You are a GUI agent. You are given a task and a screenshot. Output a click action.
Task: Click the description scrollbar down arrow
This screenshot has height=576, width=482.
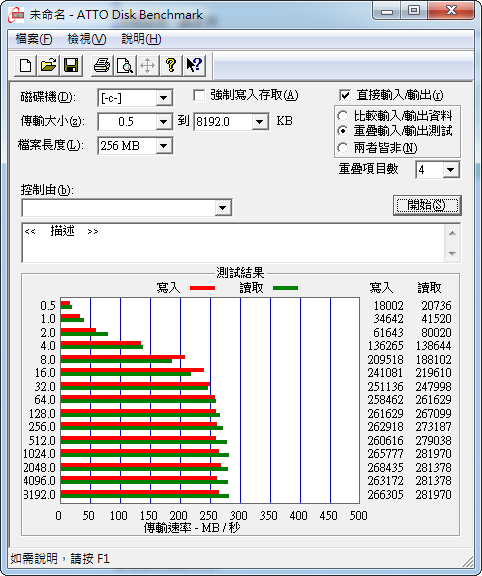pos(453,253)
